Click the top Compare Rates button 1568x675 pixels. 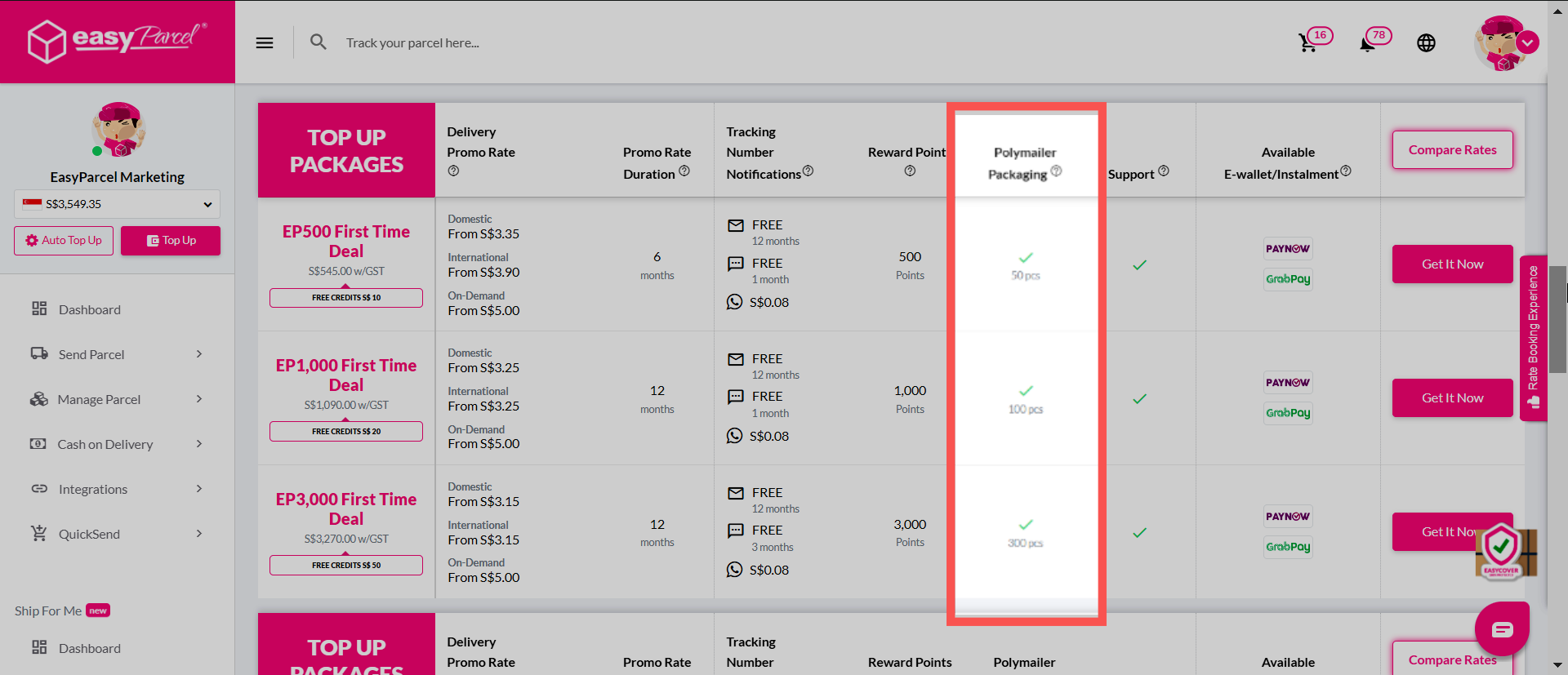coord(1452,150)
